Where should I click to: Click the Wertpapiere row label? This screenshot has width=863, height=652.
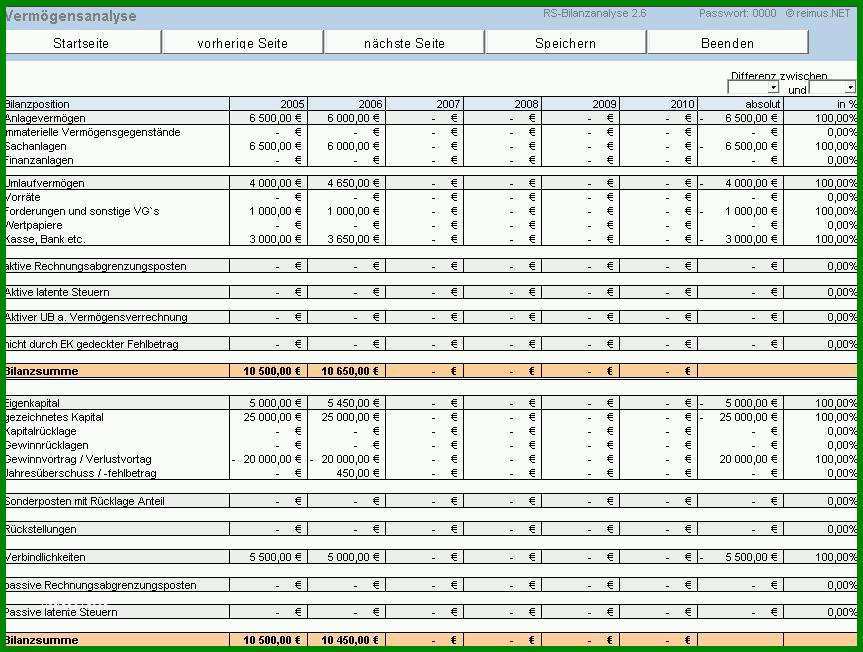34,225
